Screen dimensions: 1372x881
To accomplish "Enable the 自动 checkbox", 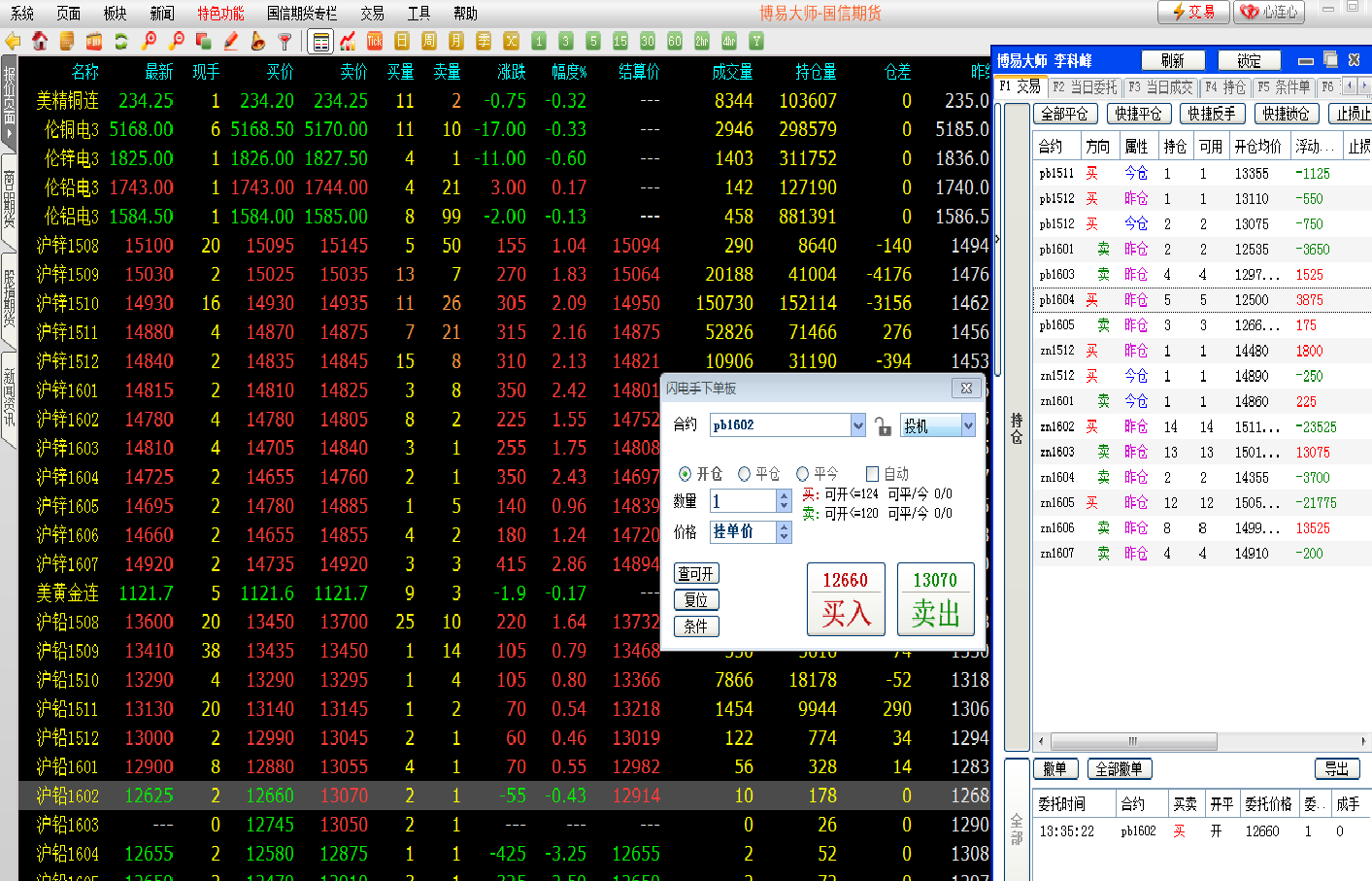I will (872, 474).
